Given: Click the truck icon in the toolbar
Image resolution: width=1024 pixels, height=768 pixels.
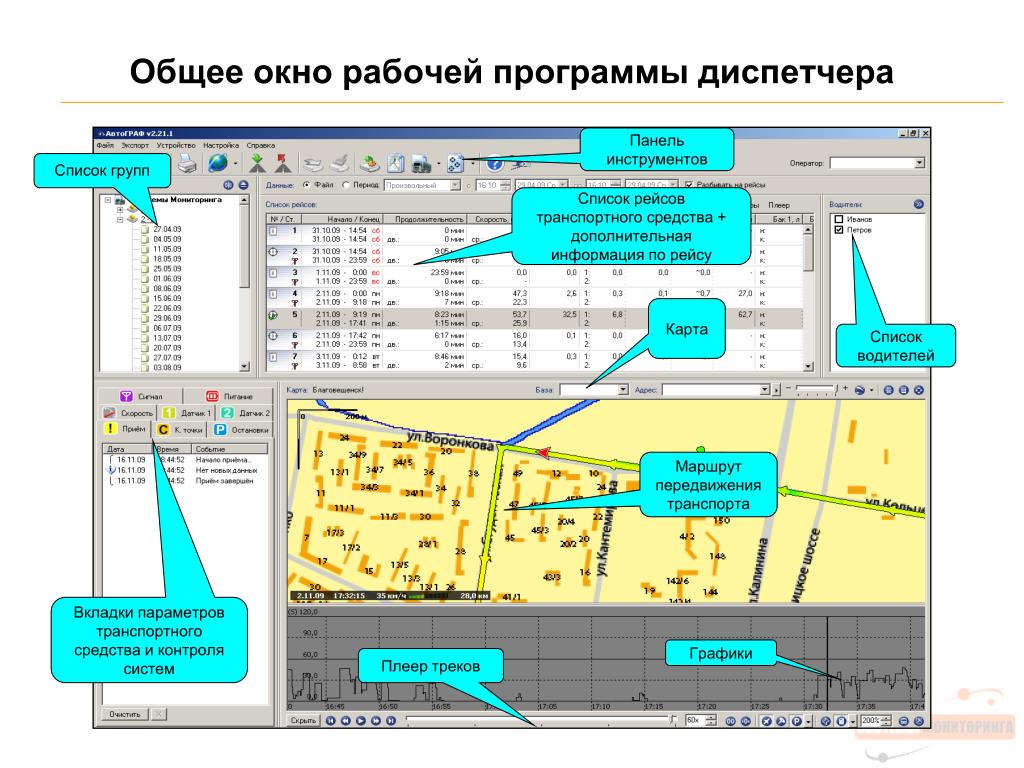Looking at the screenshot, I should coord(422,163).
